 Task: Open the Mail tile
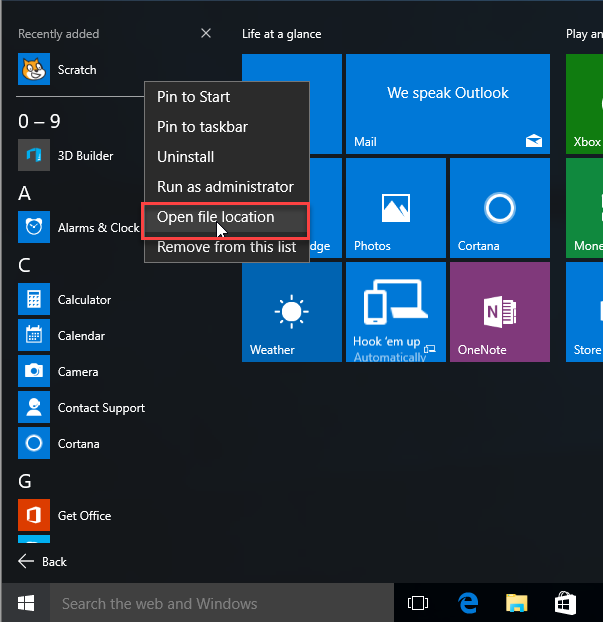point(448,104)
